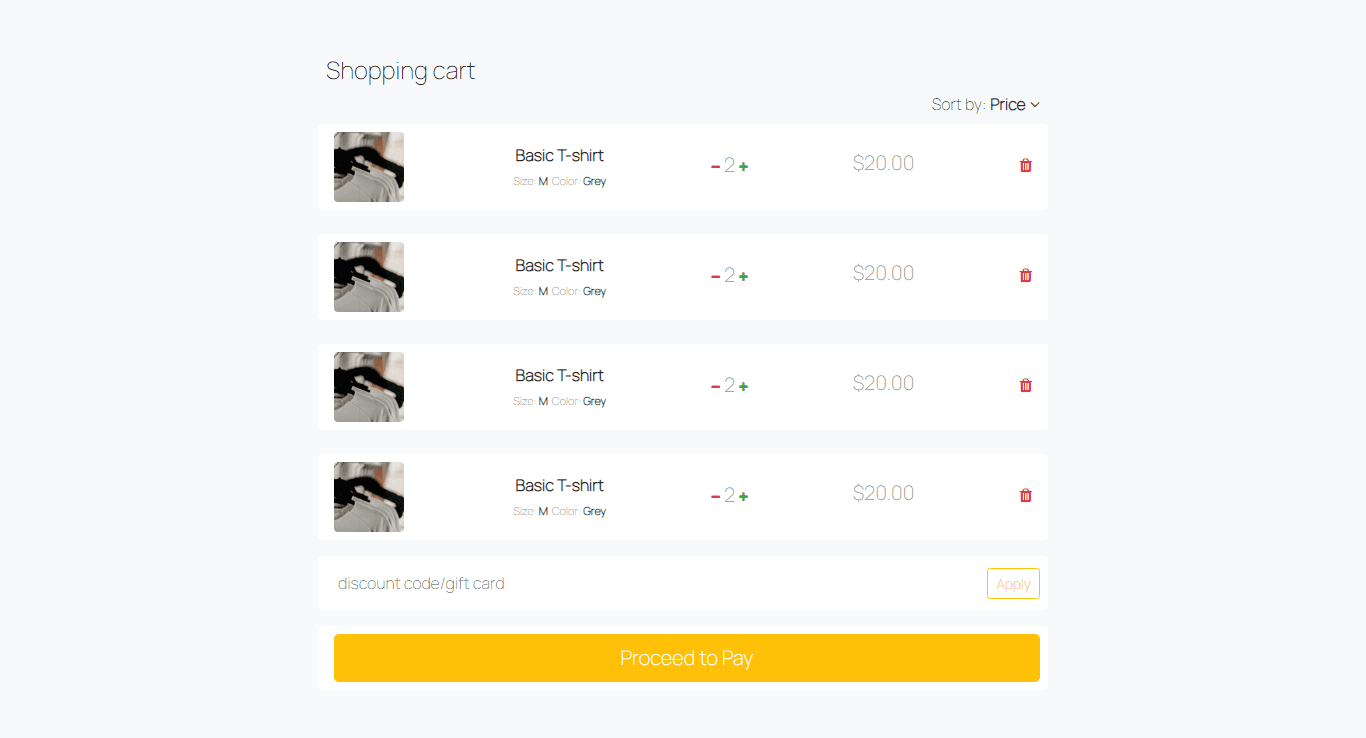The height and width of the screenshot is (738, 1366).
Task: Delete the first Basic T-shirt using trash icon
Action: tap(1025, 164)
